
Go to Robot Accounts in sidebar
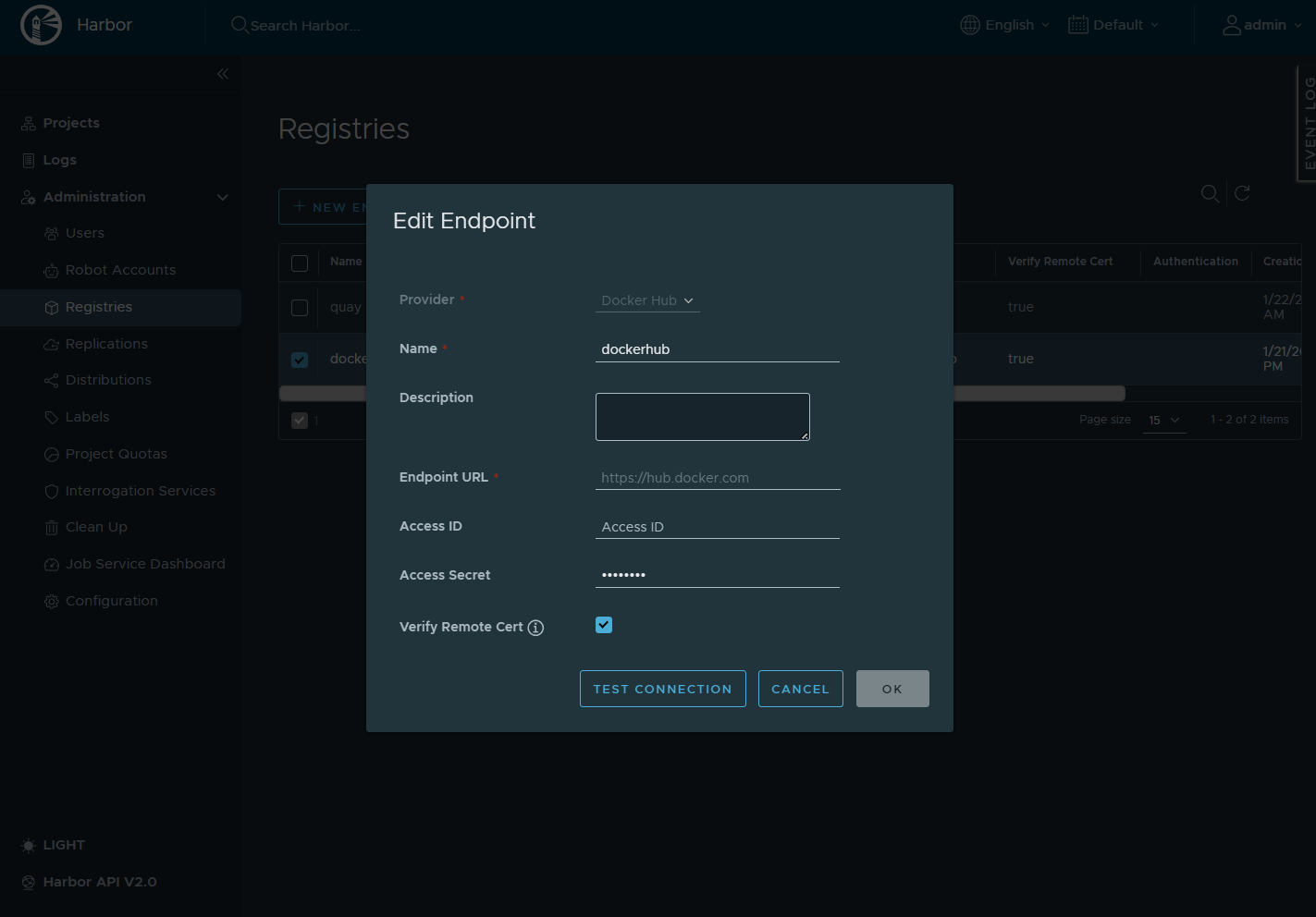[x=120, y=270]
